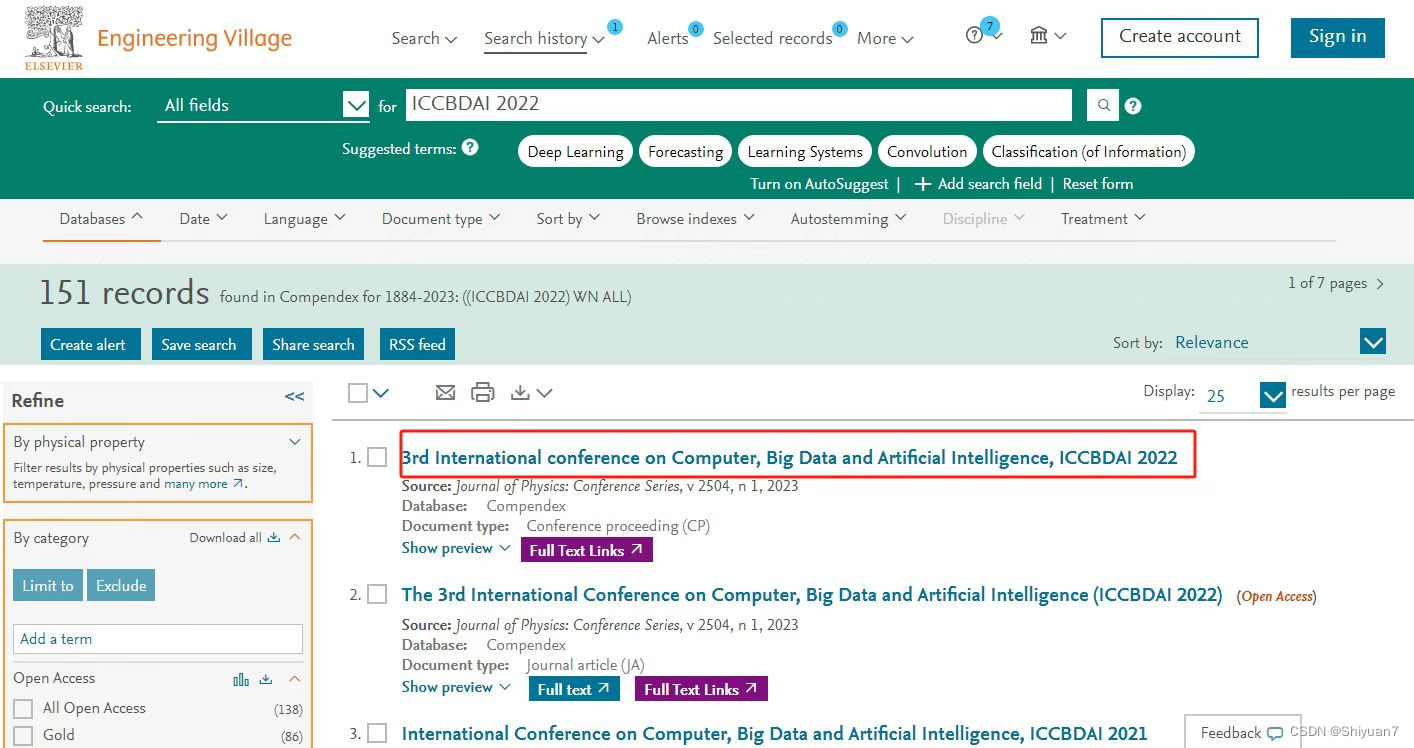1414x748 pixels.
Task: Open More menu in header
Action: [x=885, y=38]
